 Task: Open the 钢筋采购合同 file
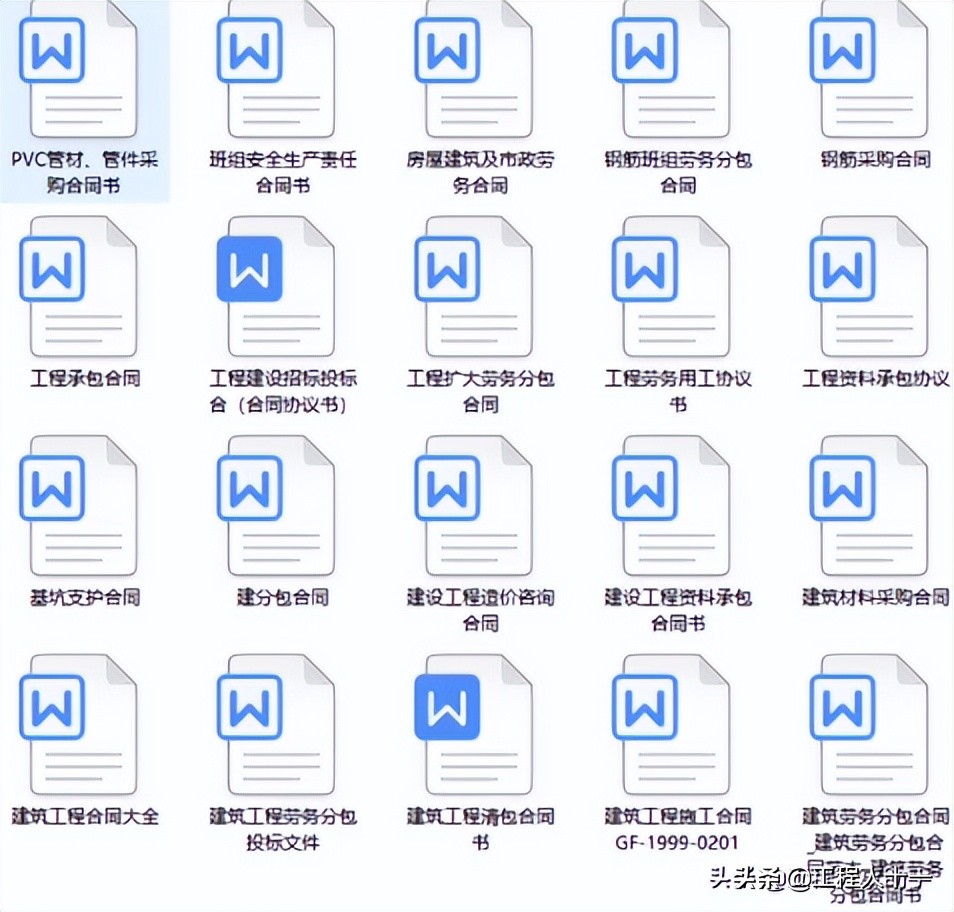[x=873, y=70]
